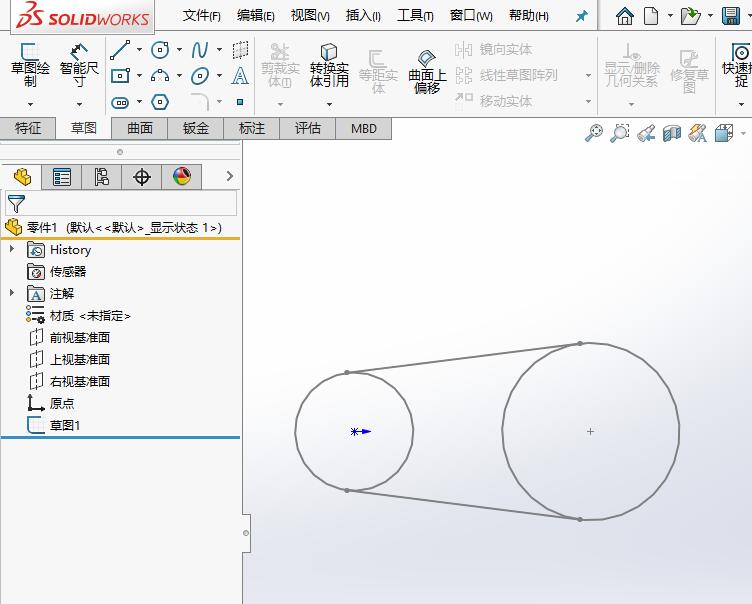Select the Sketch Text tool

click(240, 76)
